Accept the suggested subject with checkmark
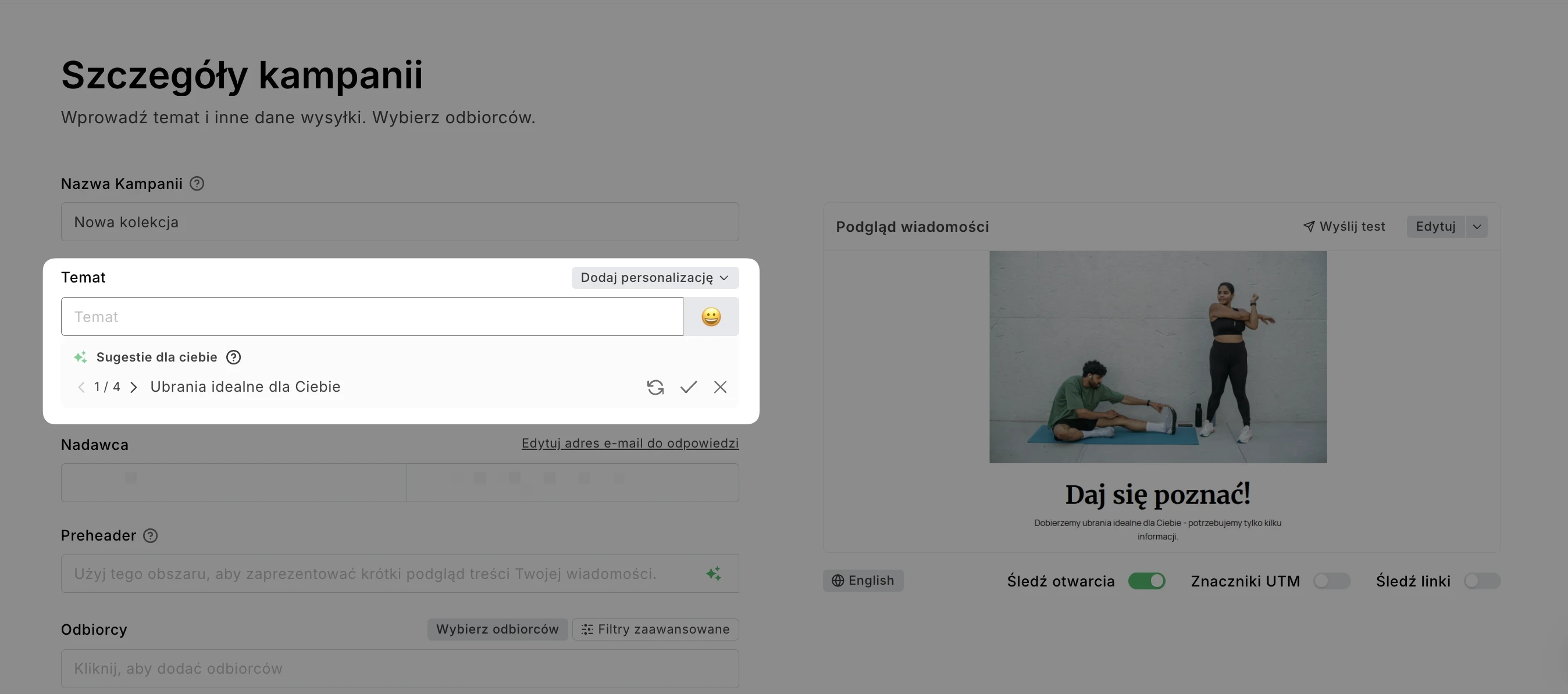 [x=689, y=387]
